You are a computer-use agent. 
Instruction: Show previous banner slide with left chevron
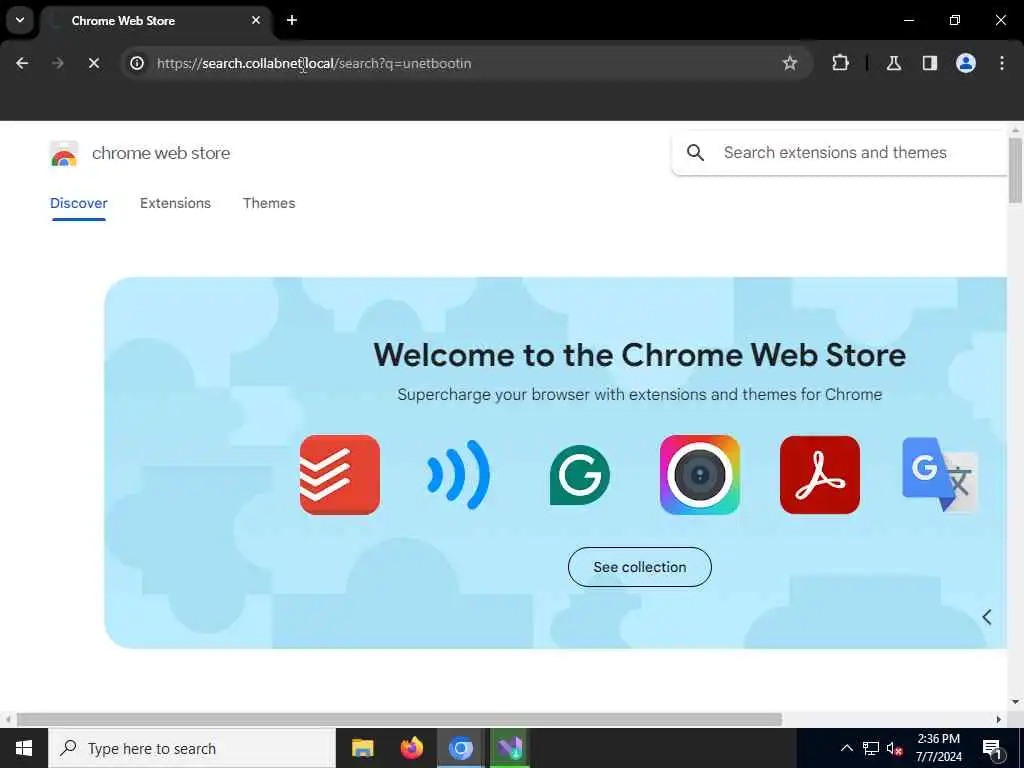pos(987,617)
